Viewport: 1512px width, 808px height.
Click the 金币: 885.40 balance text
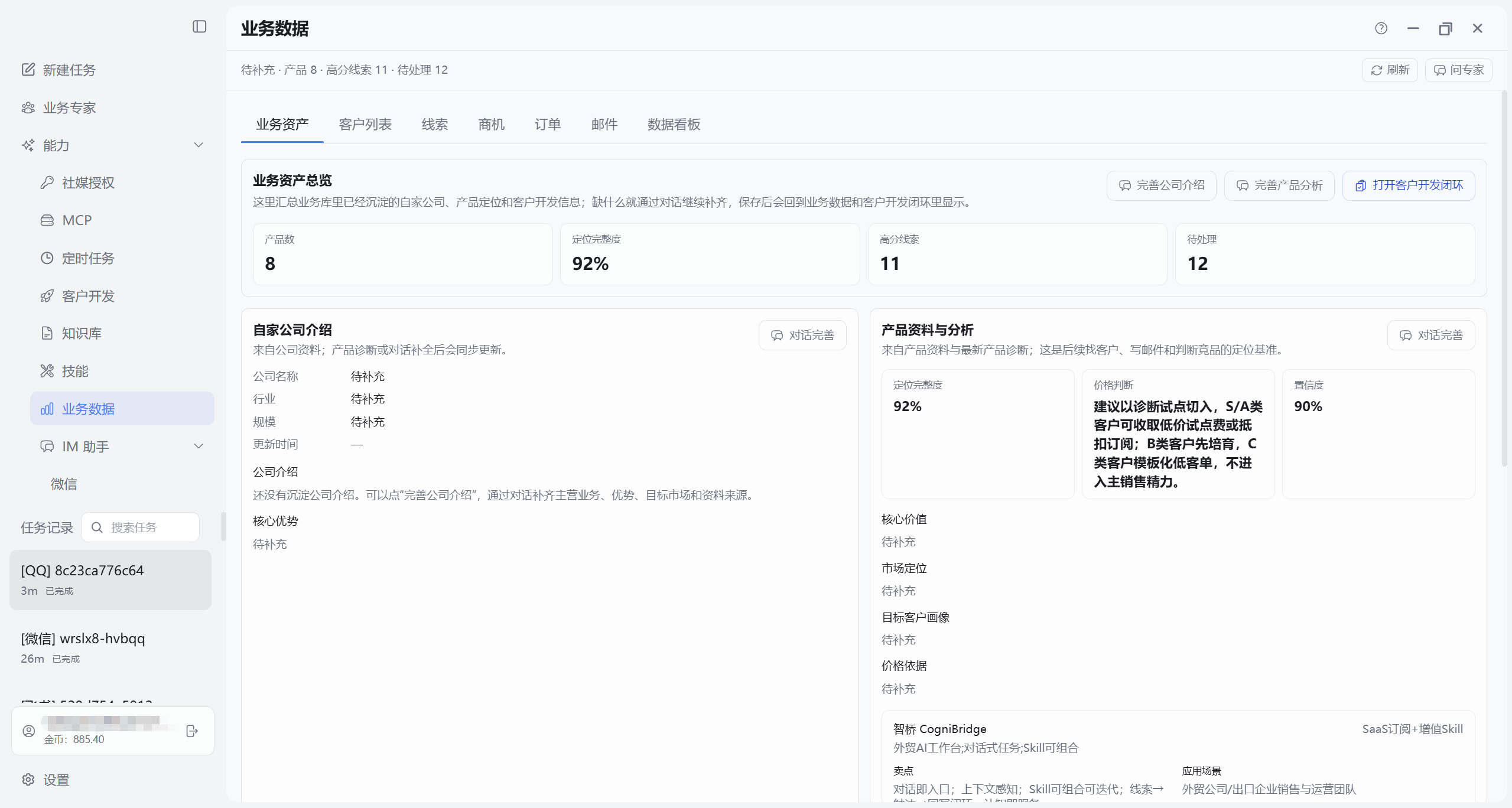pos(74,739)
